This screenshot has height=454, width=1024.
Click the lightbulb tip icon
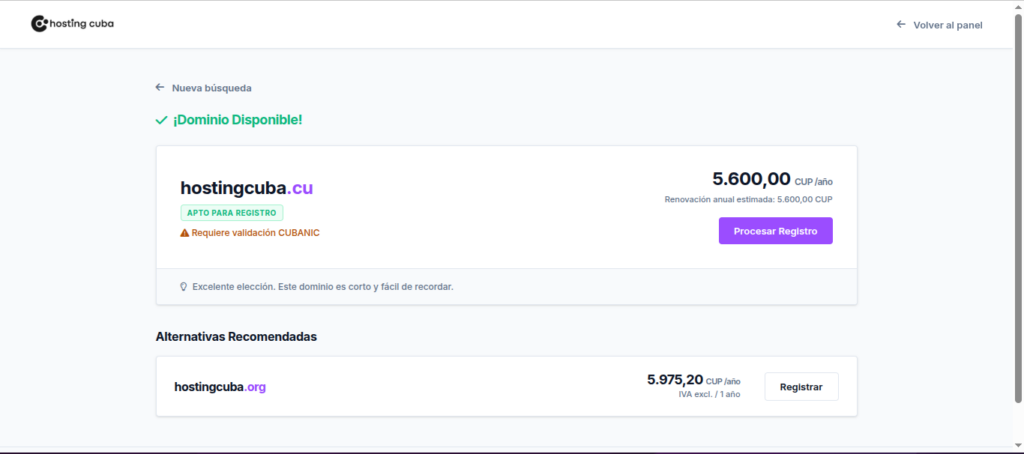coord(183,287)
